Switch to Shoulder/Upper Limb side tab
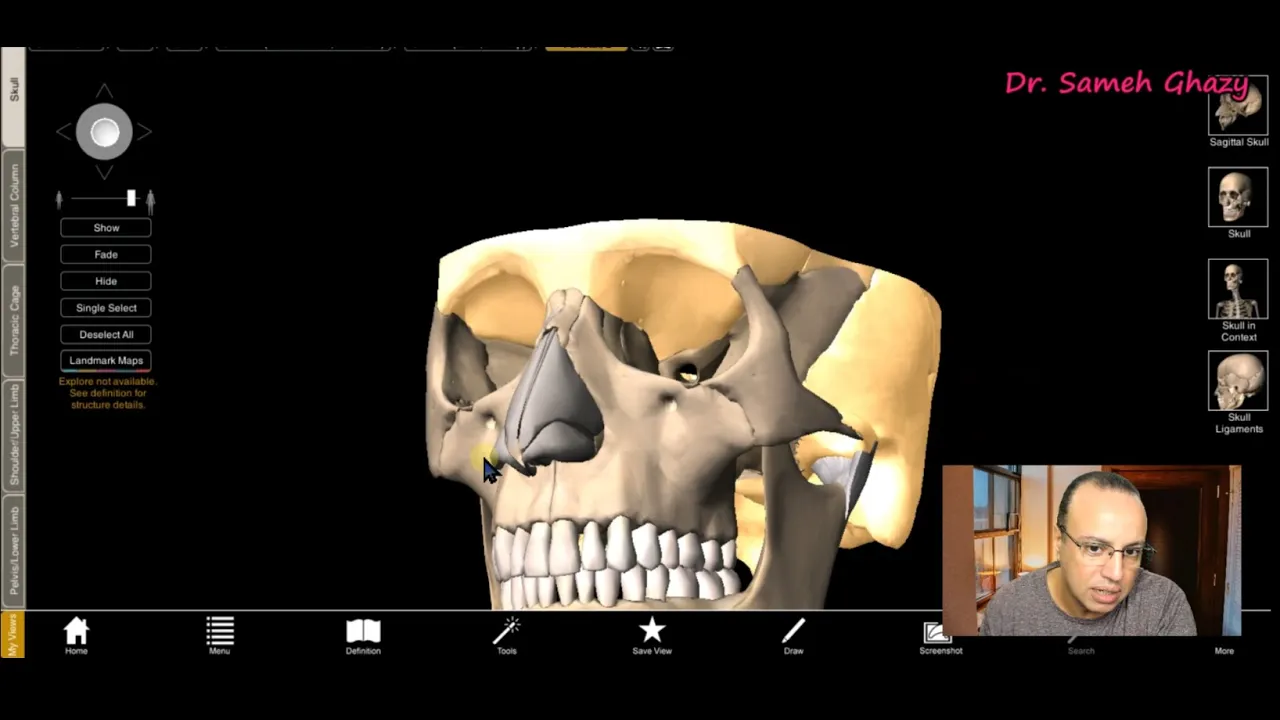1280x720 pixels. (13, 436)
